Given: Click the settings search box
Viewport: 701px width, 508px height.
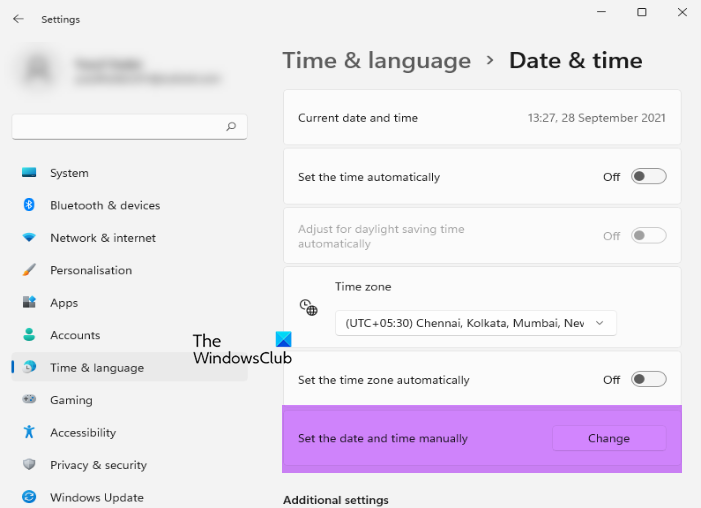Looking at the screenshot, I should 118,127.
